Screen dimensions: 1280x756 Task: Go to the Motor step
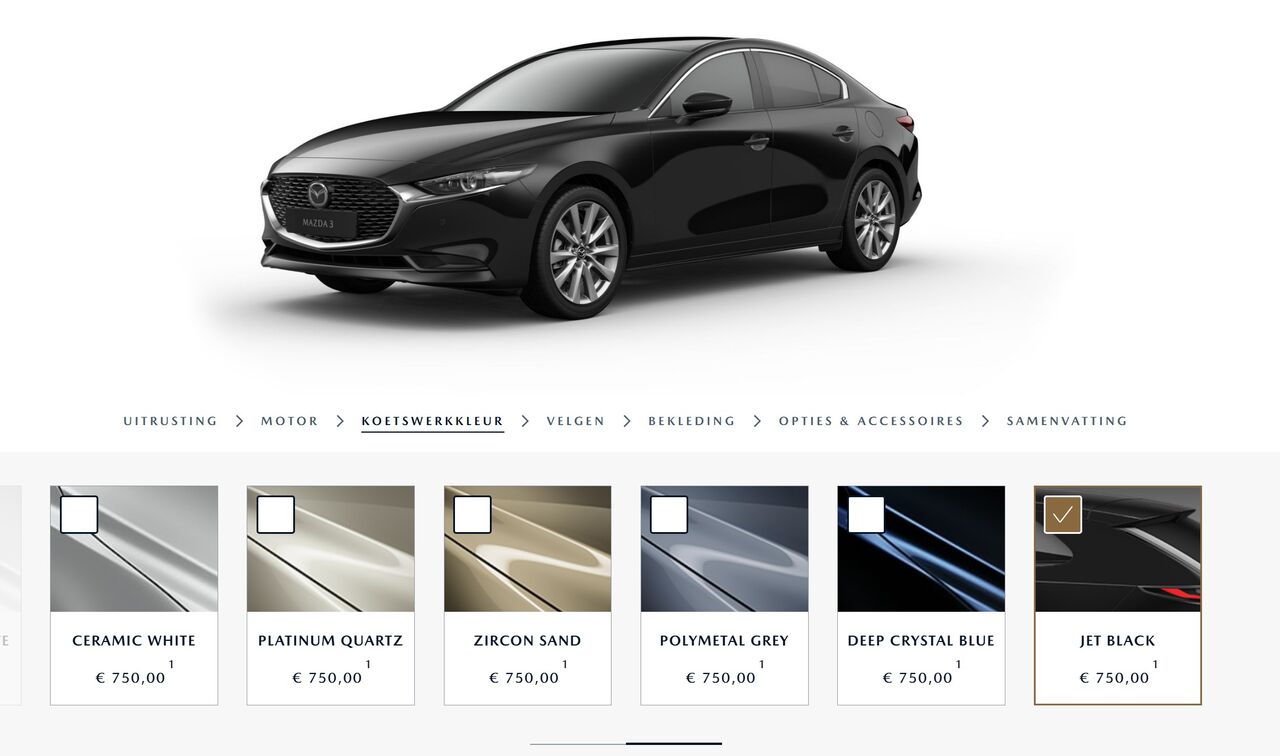click(290, 421)
